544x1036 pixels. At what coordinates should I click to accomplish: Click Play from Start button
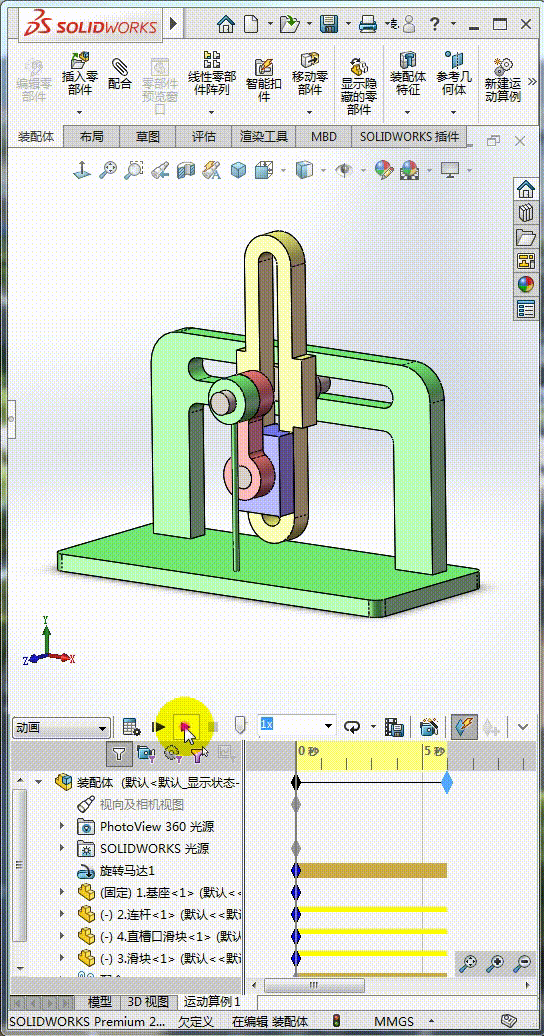tap(159, 727)
